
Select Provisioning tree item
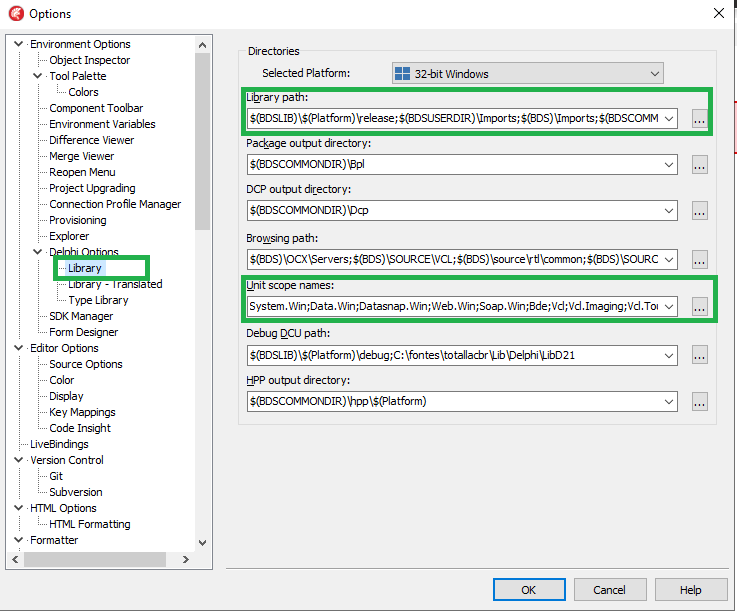[x=78, y=220]
